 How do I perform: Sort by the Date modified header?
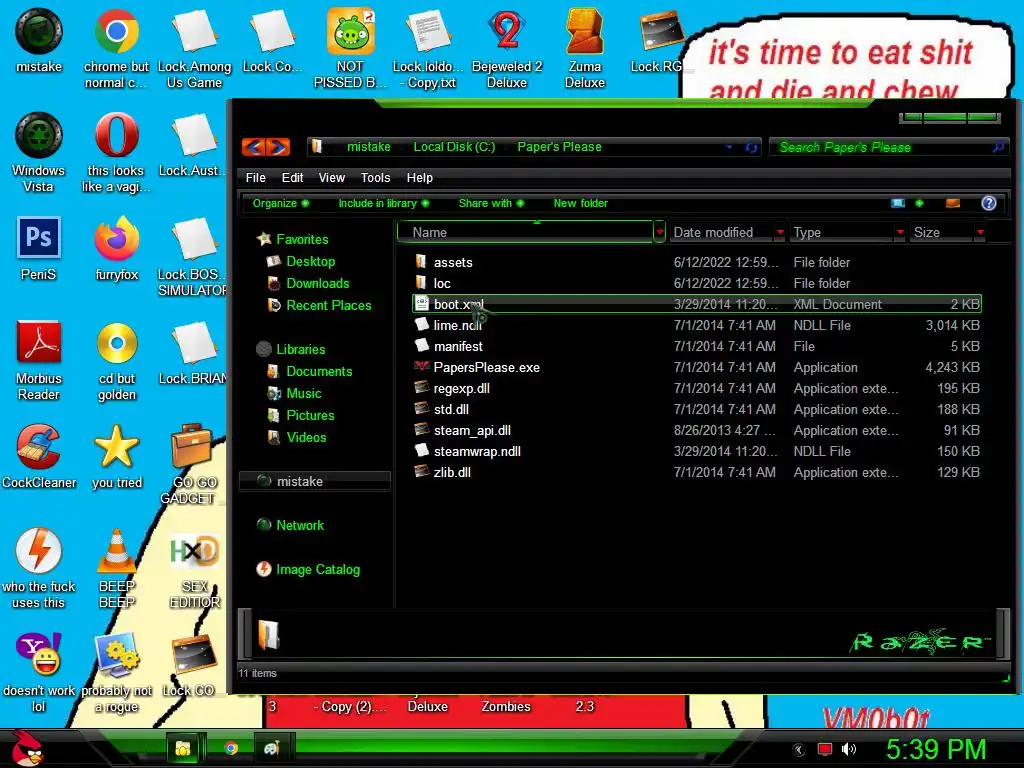pos(721,232)
